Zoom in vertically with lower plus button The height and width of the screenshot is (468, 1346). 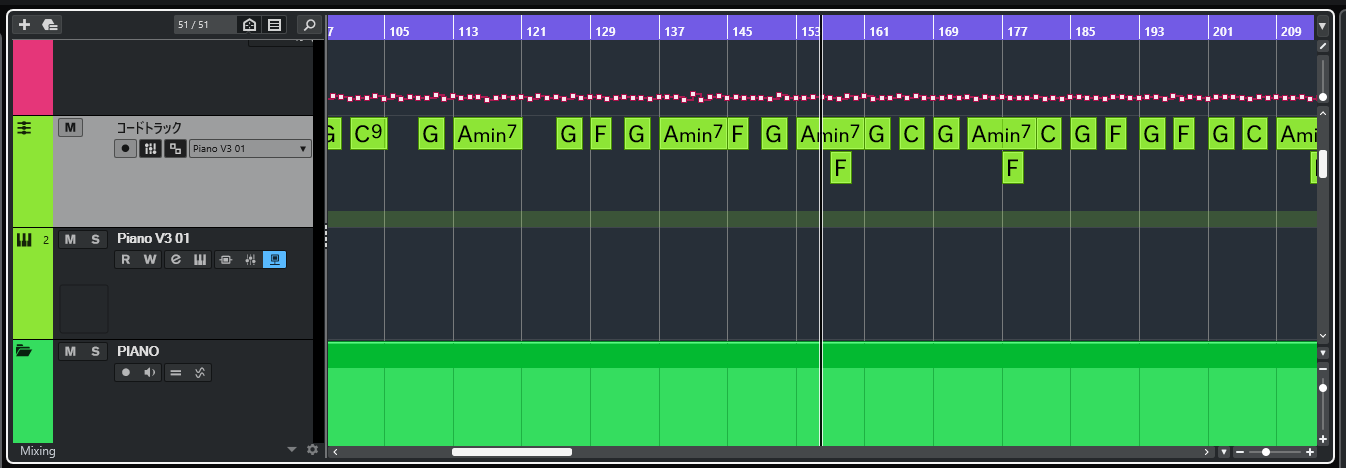pos(1323,439)
